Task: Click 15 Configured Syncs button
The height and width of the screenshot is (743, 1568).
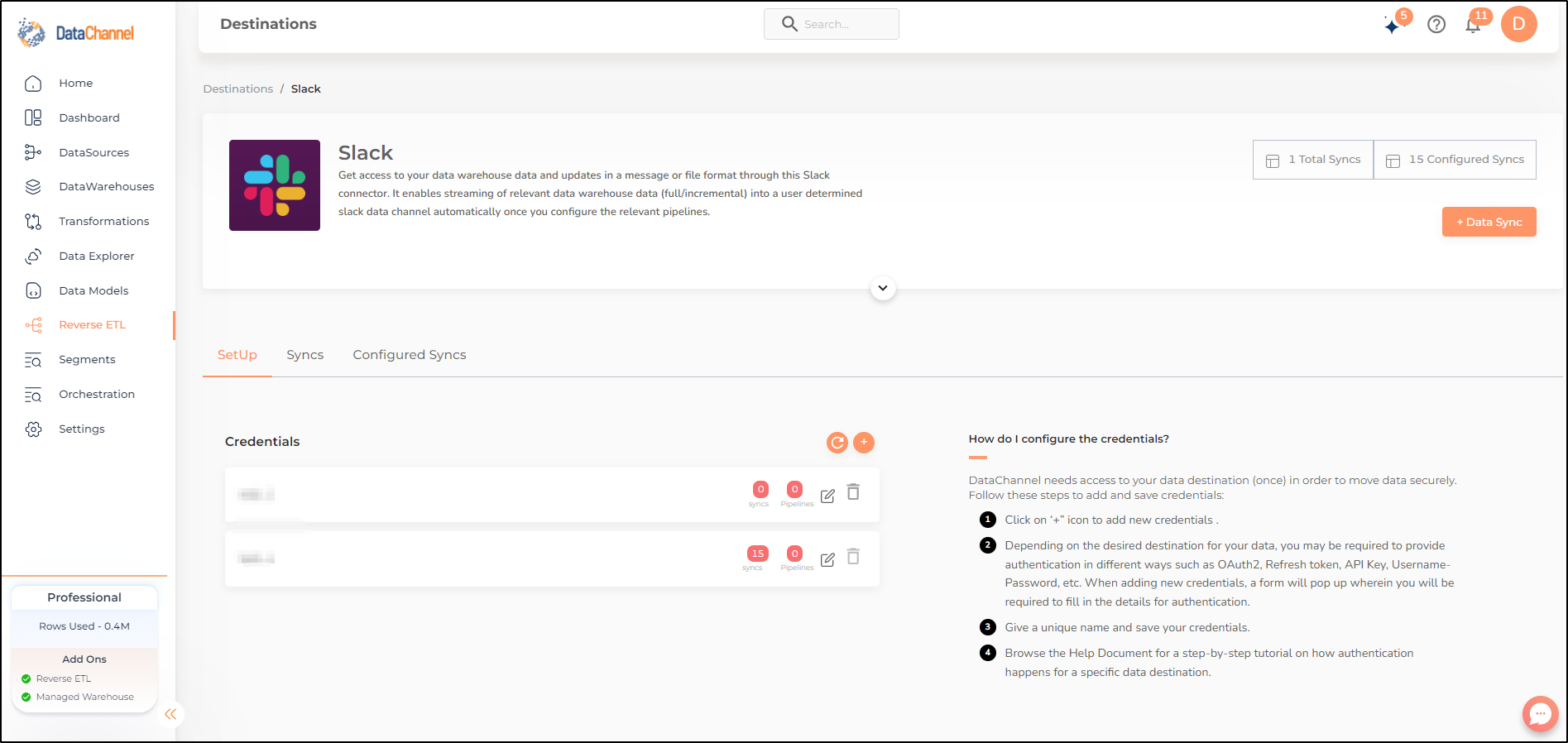Action: [x=1455, y=160]
